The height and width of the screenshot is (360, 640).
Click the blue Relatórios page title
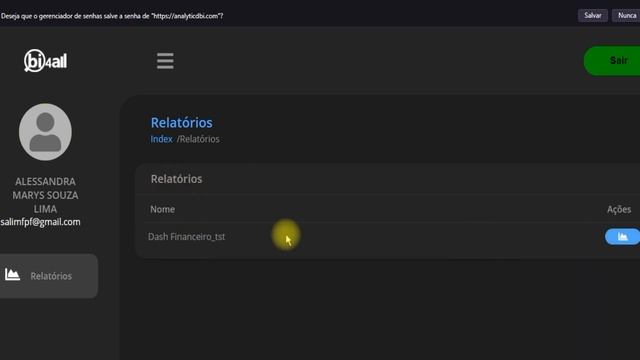(182, 122)
